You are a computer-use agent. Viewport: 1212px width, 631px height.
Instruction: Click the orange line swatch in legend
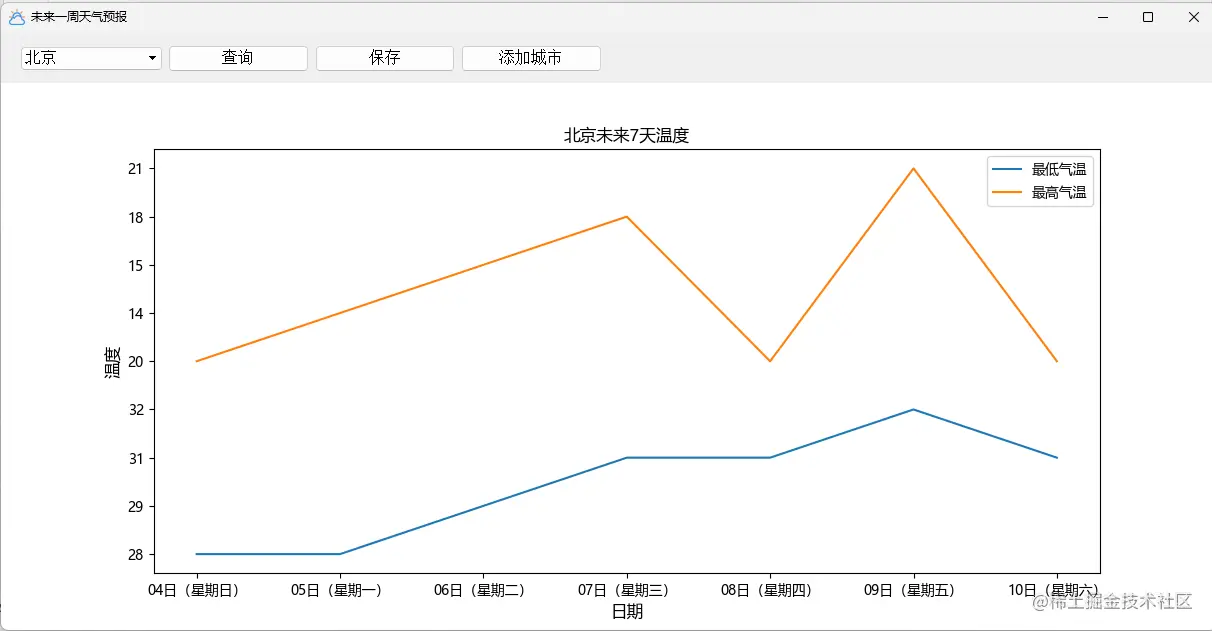[1008, 192]
